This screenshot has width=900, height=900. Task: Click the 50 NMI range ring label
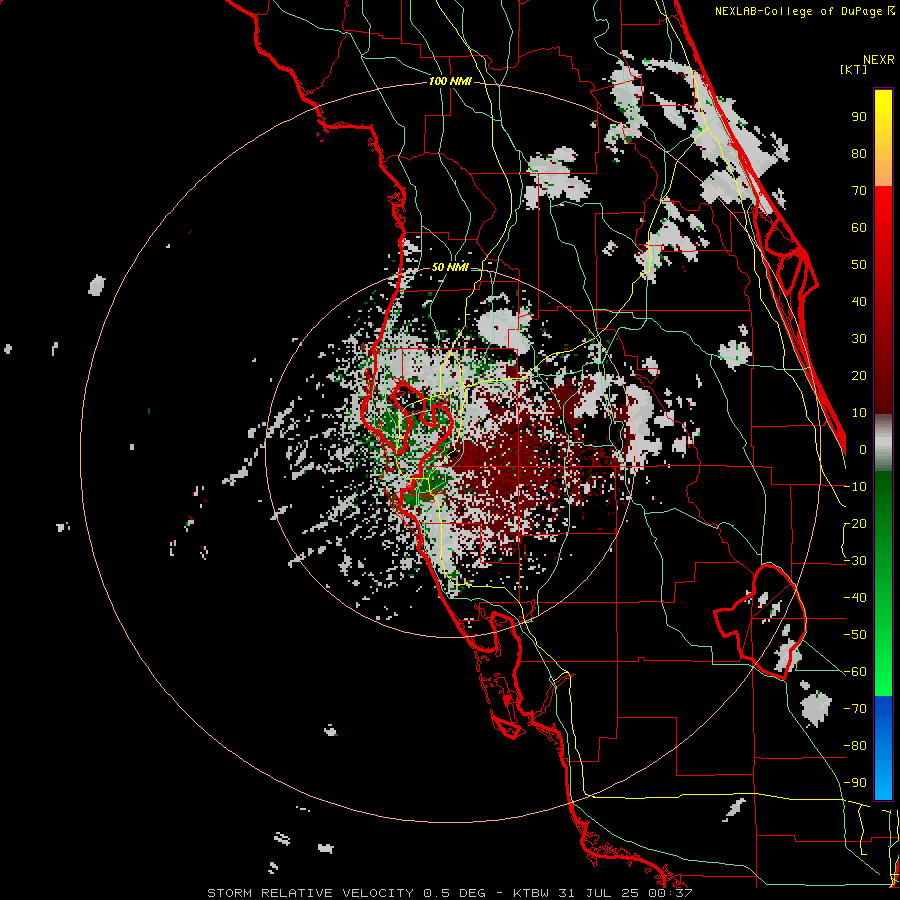[450, 267]
